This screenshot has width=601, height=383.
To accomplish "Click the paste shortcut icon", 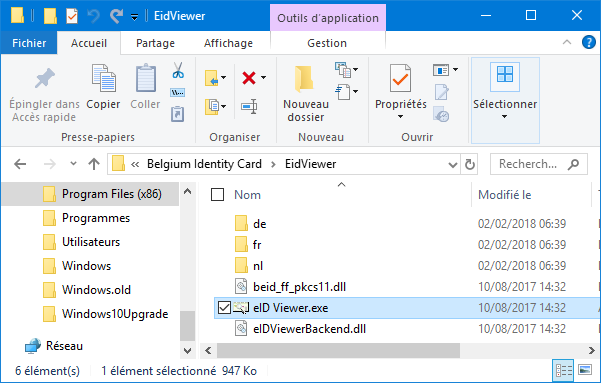I will coord(177,114).
